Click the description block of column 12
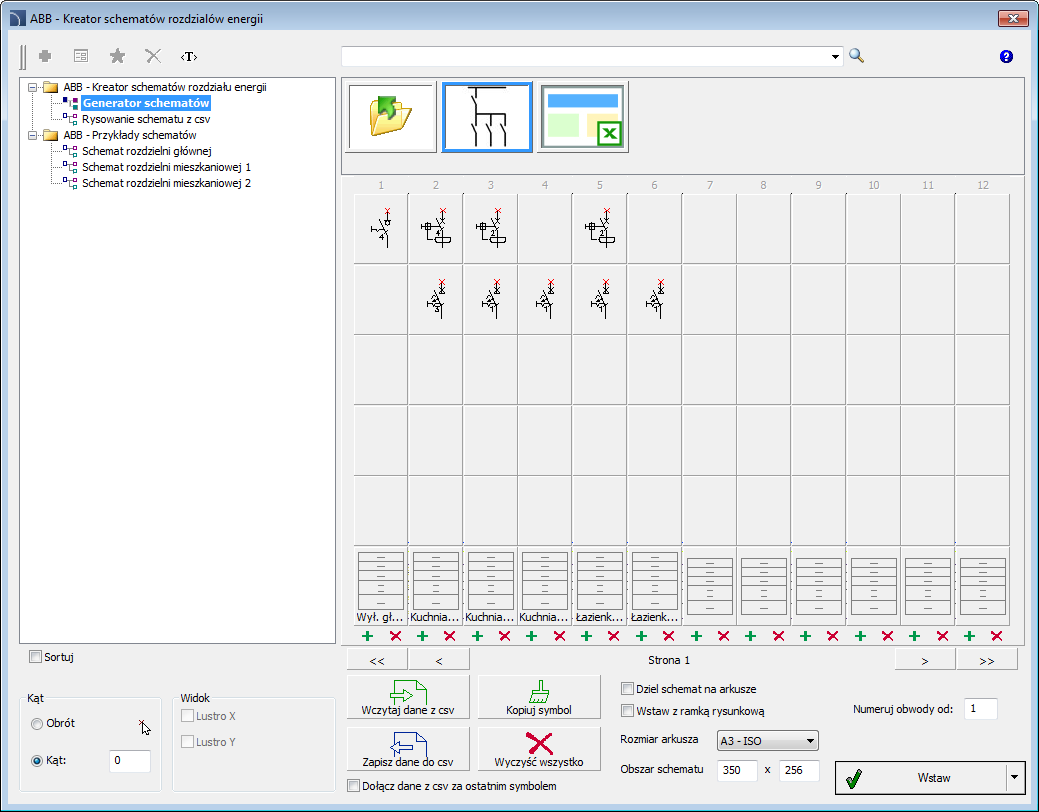This screenshot has height=812, width=1039. (x=983, y=587)
